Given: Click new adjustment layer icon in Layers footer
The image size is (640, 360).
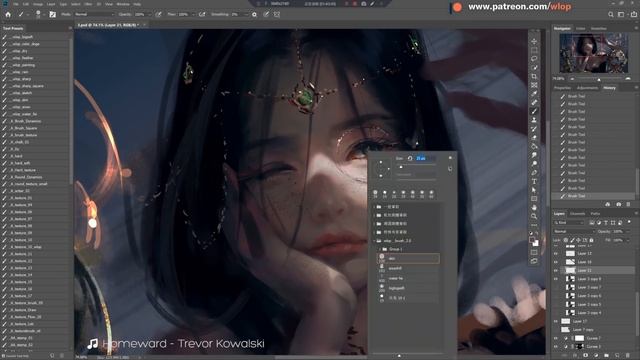Looking at the screenshot, I should coord(596,356).
